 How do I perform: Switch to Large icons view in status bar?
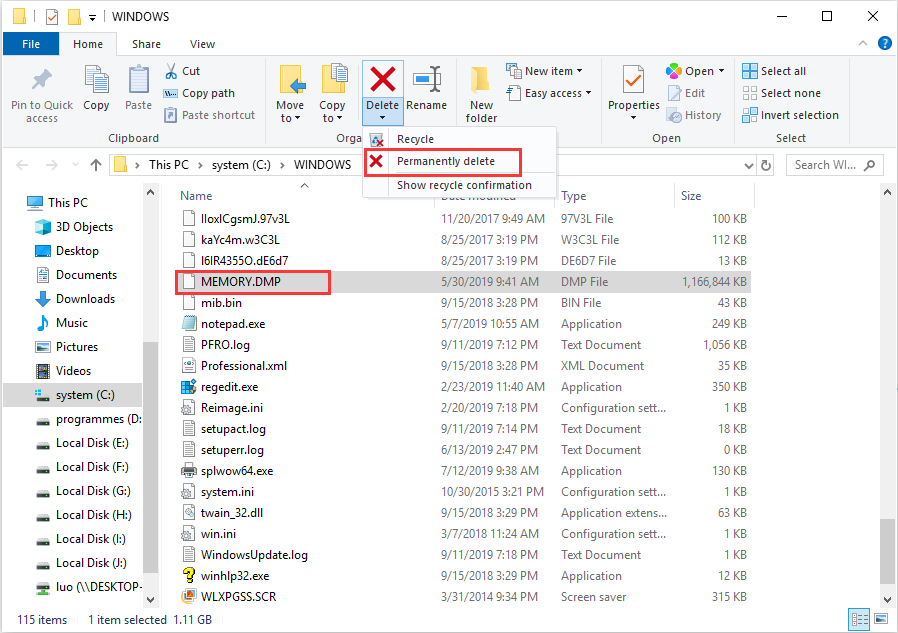881,619
